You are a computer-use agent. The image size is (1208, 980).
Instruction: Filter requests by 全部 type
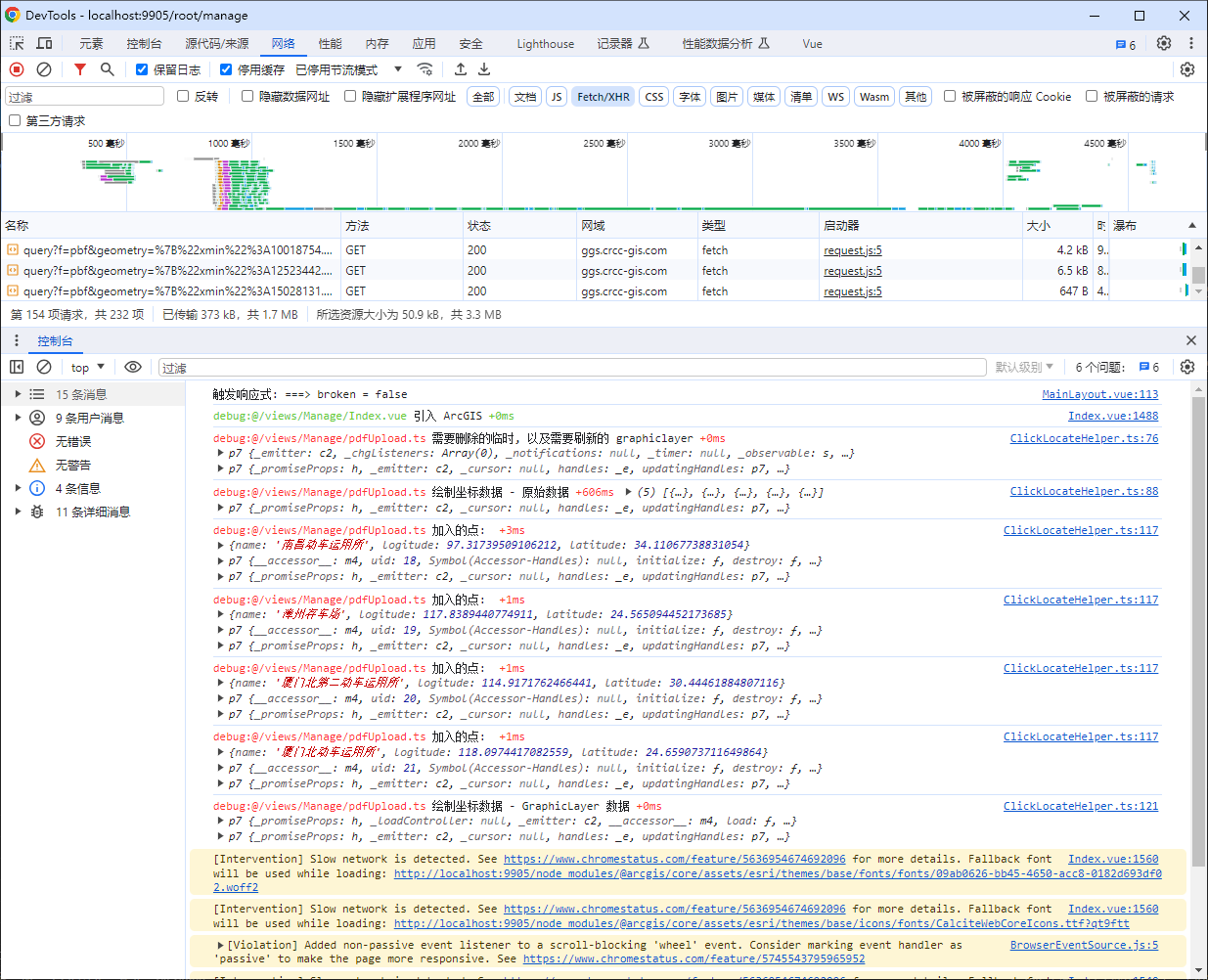484,96
